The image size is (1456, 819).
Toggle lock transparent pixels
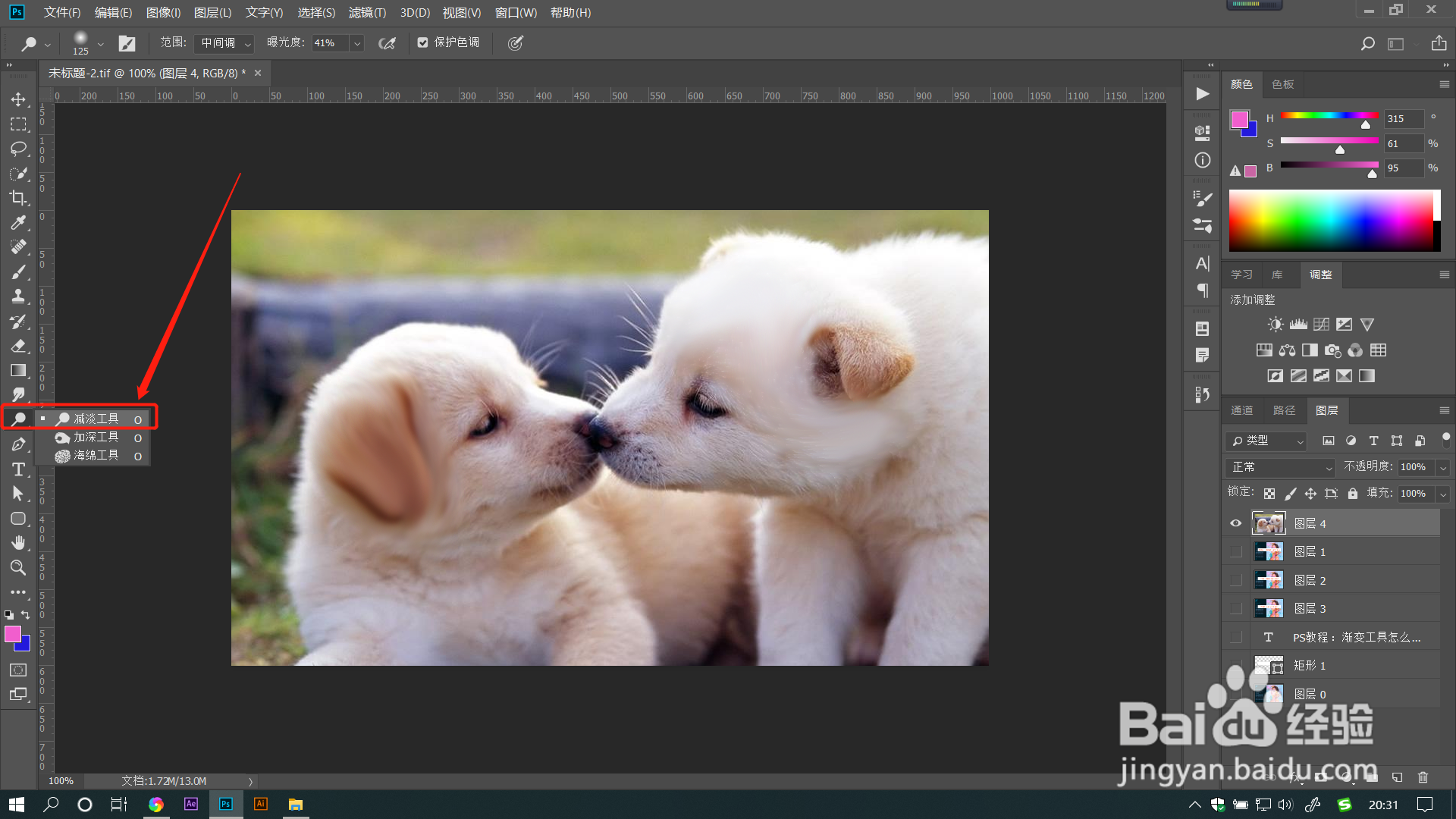pos(1269,494)
